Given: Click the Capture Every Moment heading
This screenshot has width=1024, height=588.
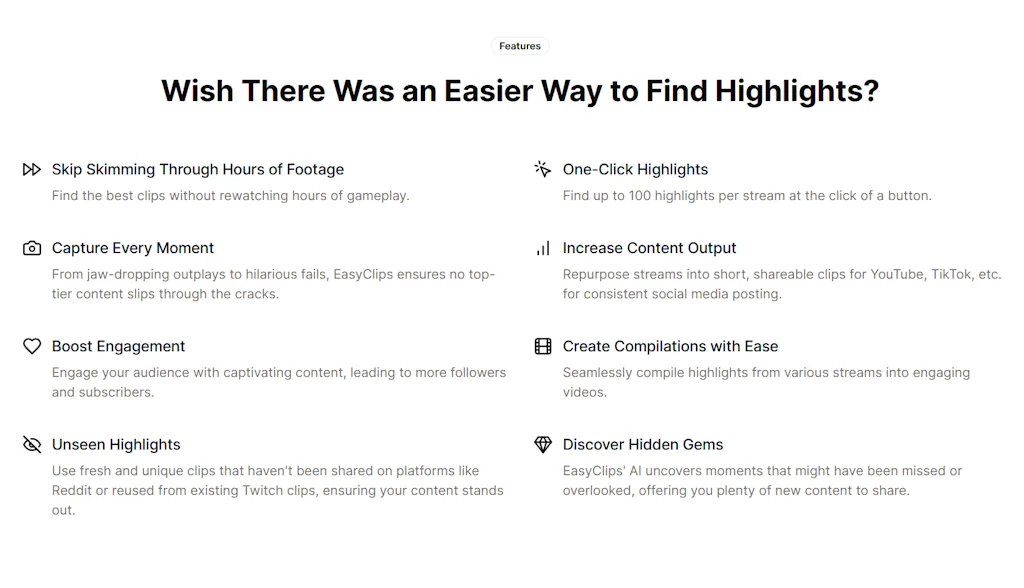Looking at the screenshot, I should [x=133, y=248].
